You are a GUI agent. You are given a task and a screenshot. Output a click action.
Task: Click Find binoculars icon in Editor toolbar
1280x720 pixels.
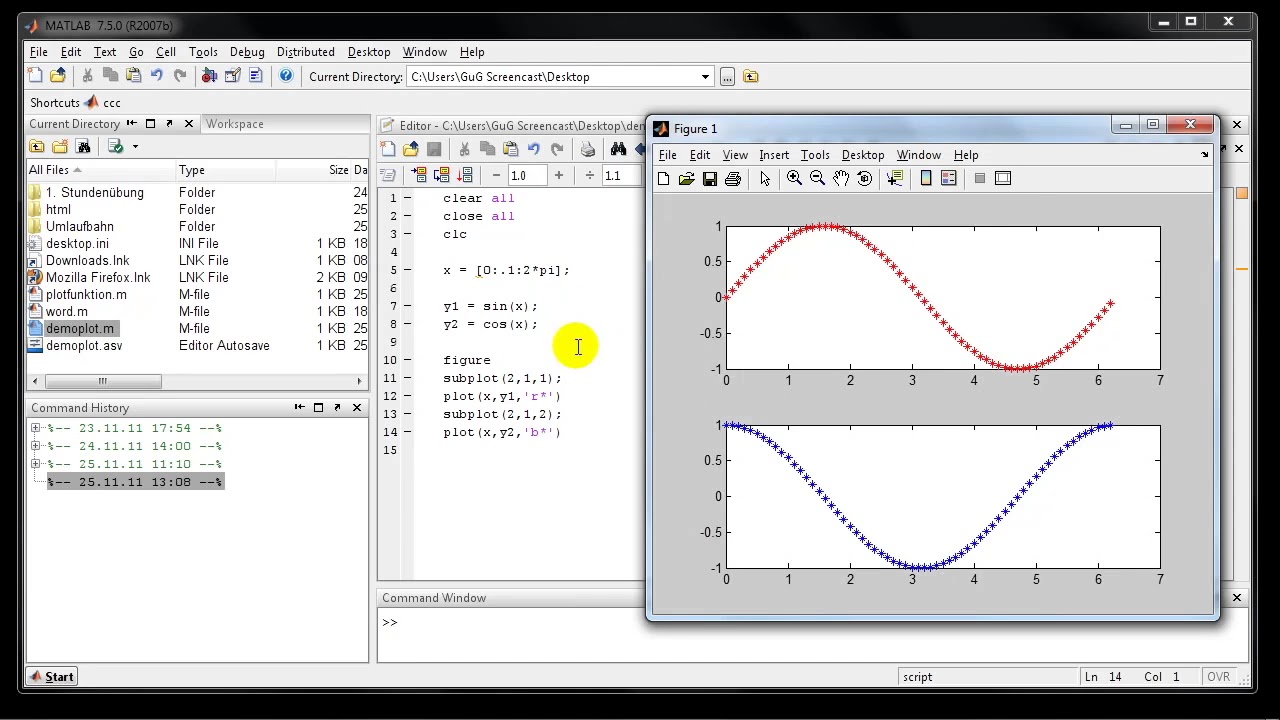618,149
